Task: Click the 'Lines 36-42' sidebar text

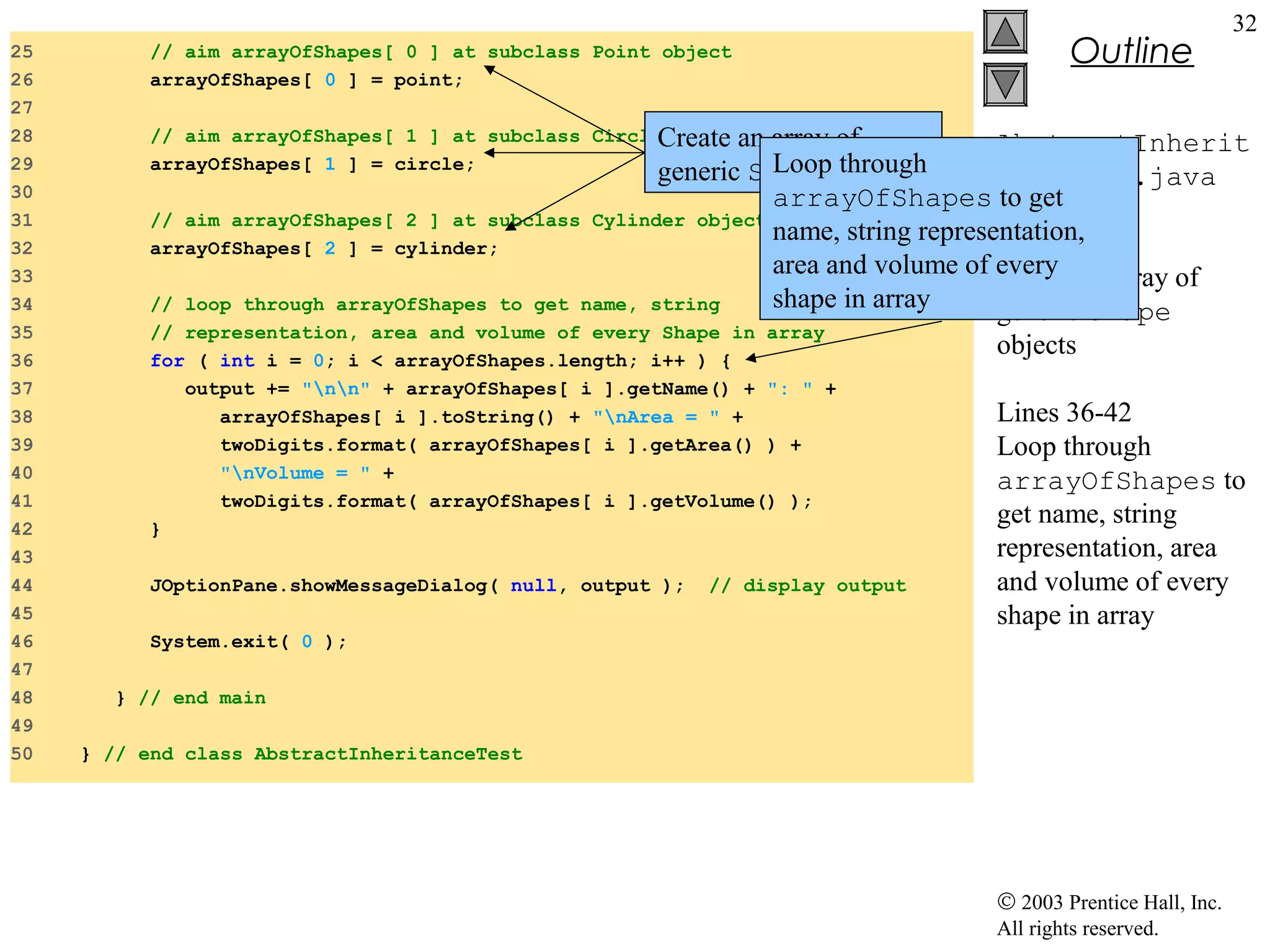Action: pyautogui.click(x=1064, y=413)
